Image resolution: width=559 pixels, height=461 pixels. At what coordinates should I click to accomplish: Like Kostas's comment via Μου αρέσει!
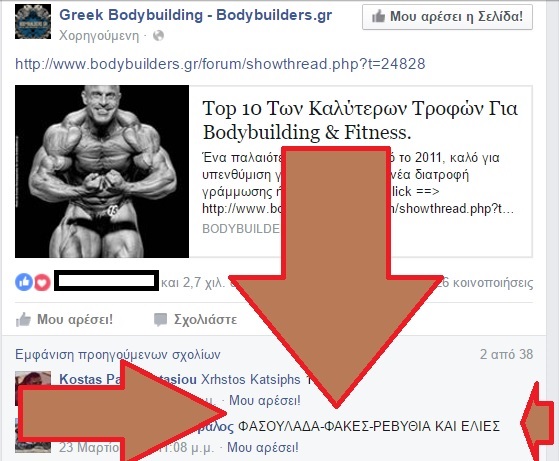click(265, 400)
